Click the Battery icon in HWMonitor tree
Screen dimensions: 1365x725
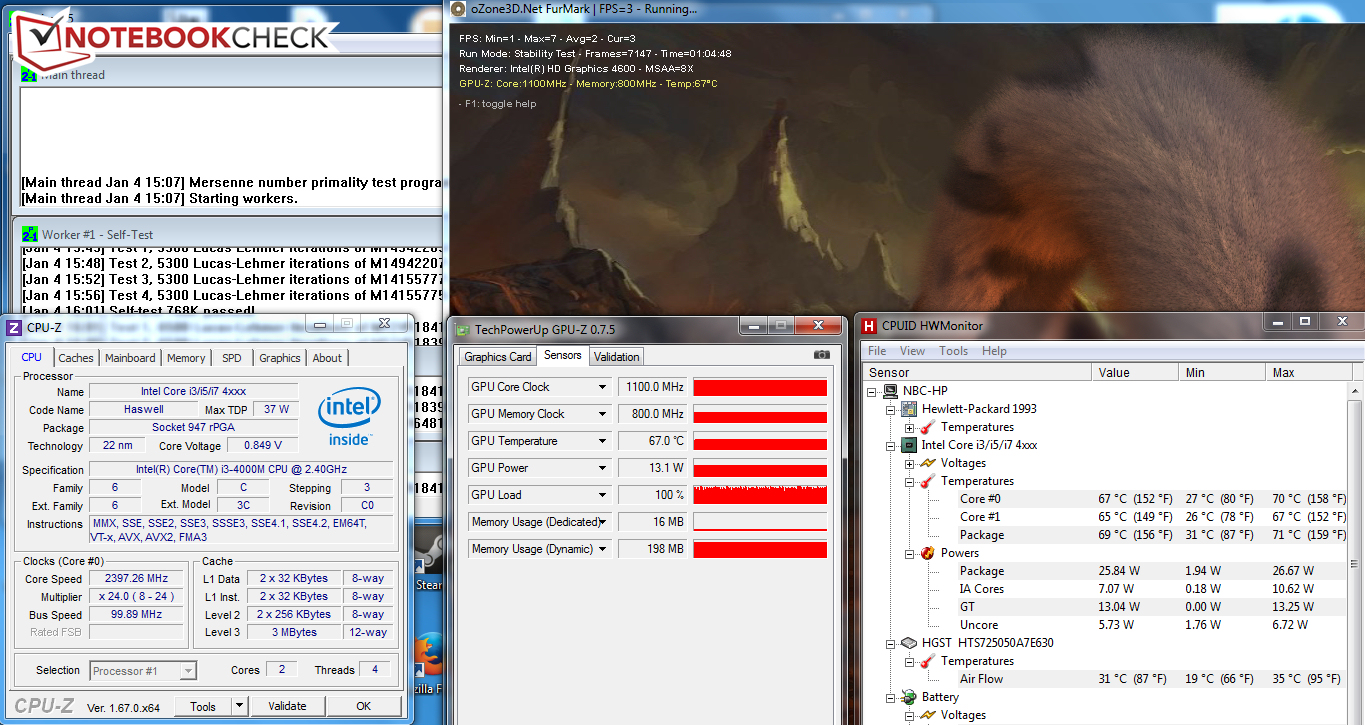[909, 697]
